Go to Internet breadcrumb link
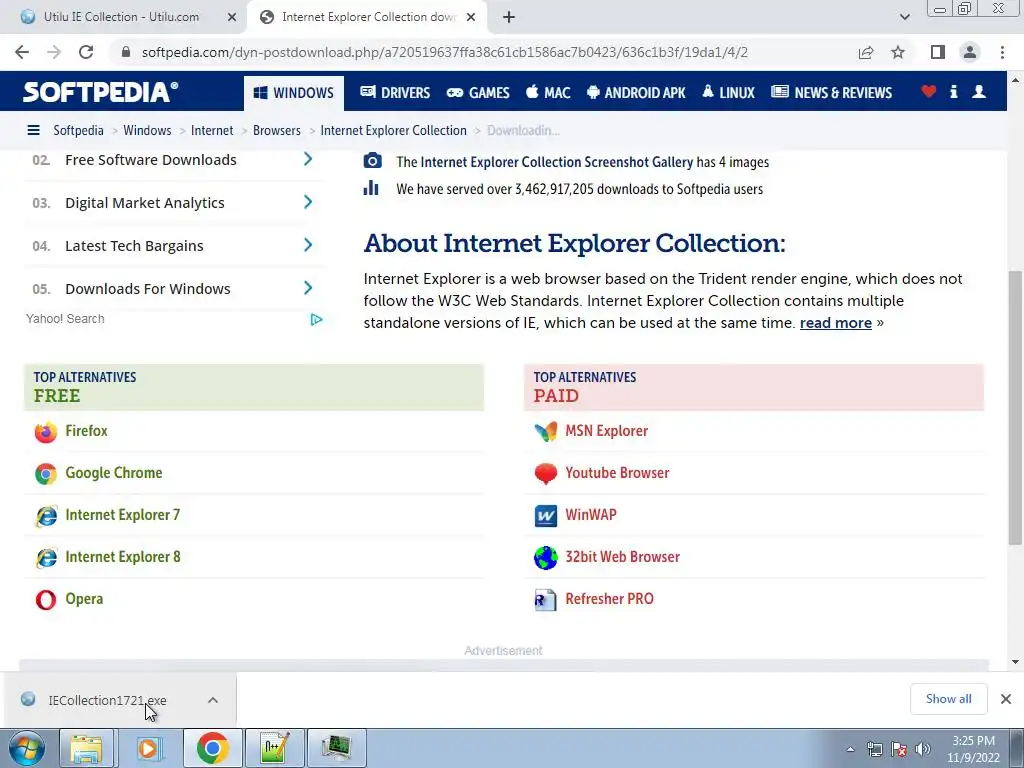The height and width of the screenshot is (768, 1024). [x=212, y=131]
